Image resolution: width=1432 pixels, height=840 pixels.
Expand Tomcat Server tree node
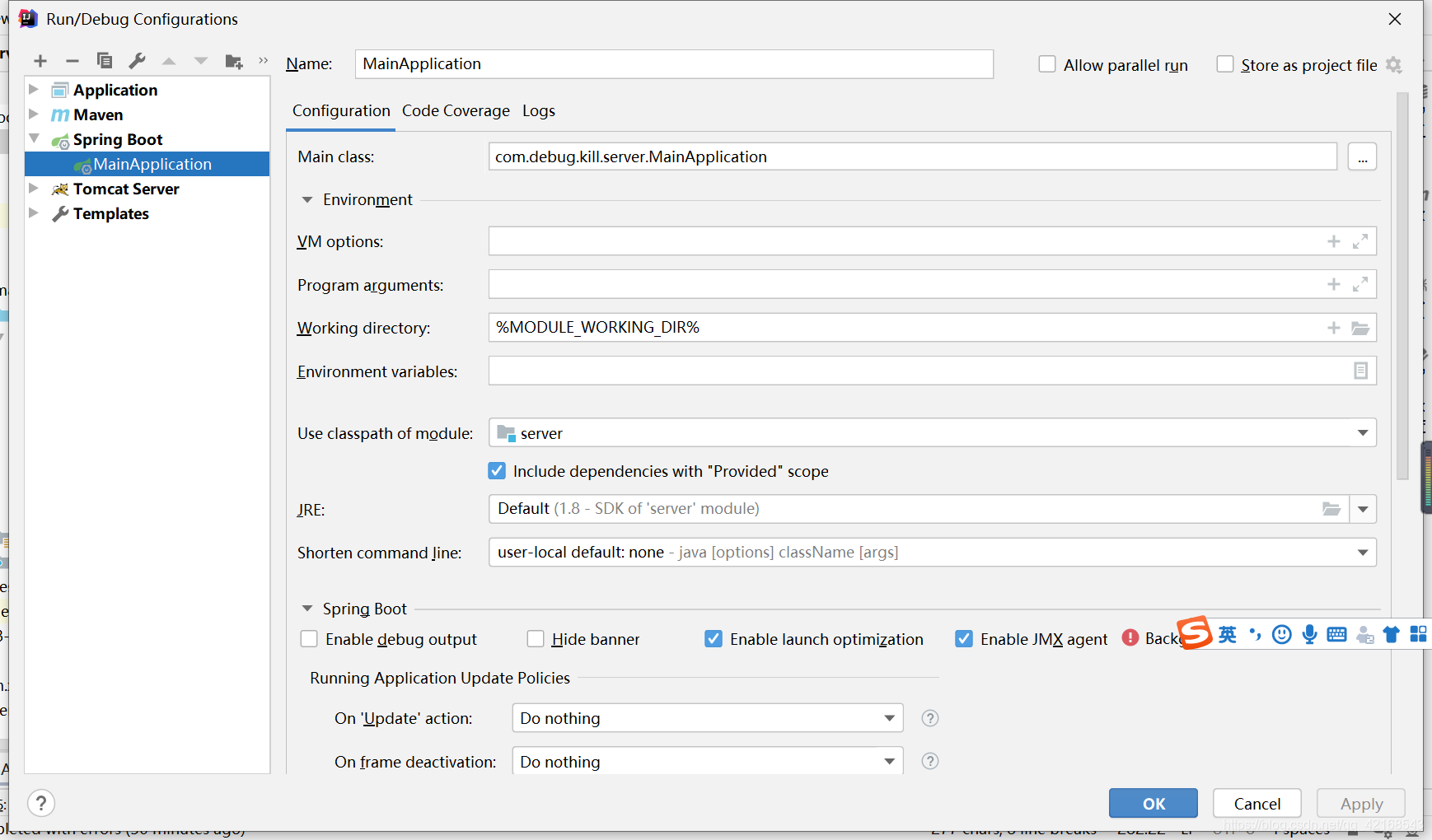coord(34,188)
